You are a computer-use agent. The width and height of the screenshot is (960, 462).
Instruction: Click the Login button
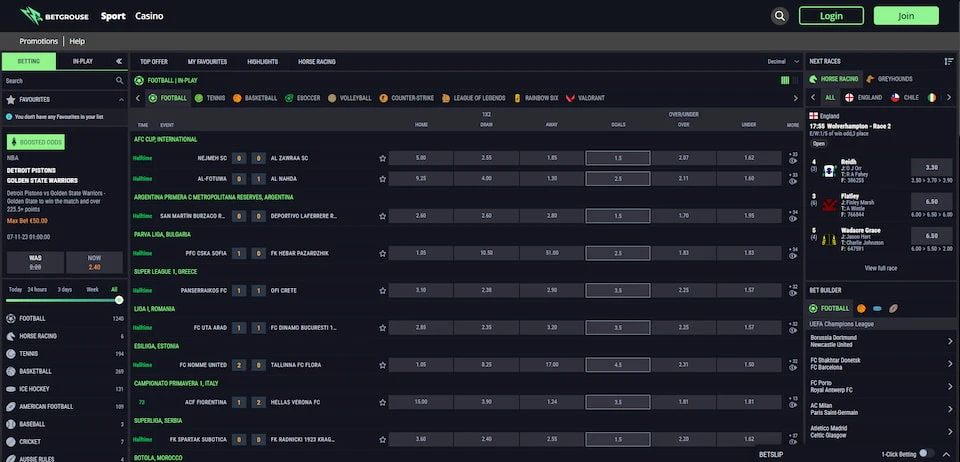[x=831, y=16]
